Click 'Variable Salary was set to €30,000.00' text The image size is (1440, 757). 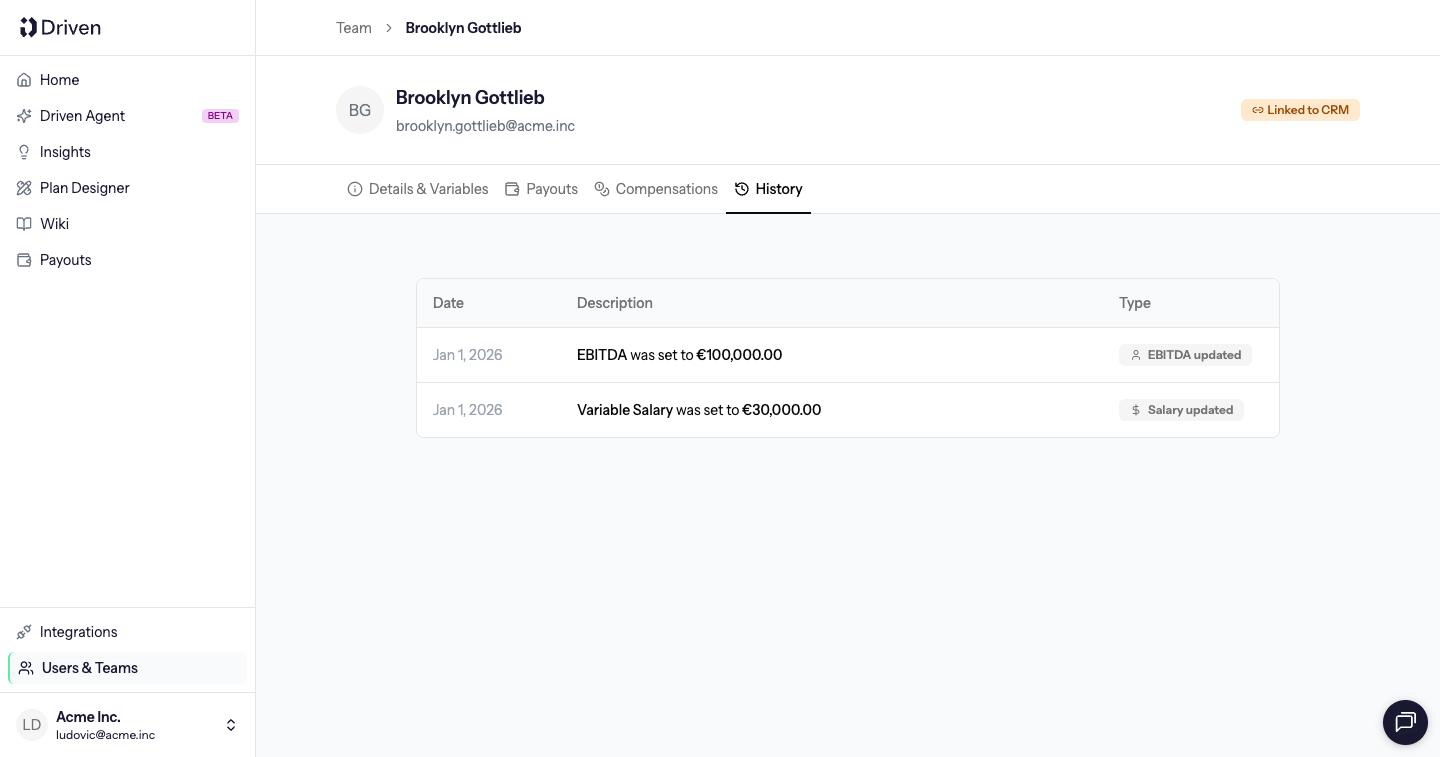[x=699, y=410]
